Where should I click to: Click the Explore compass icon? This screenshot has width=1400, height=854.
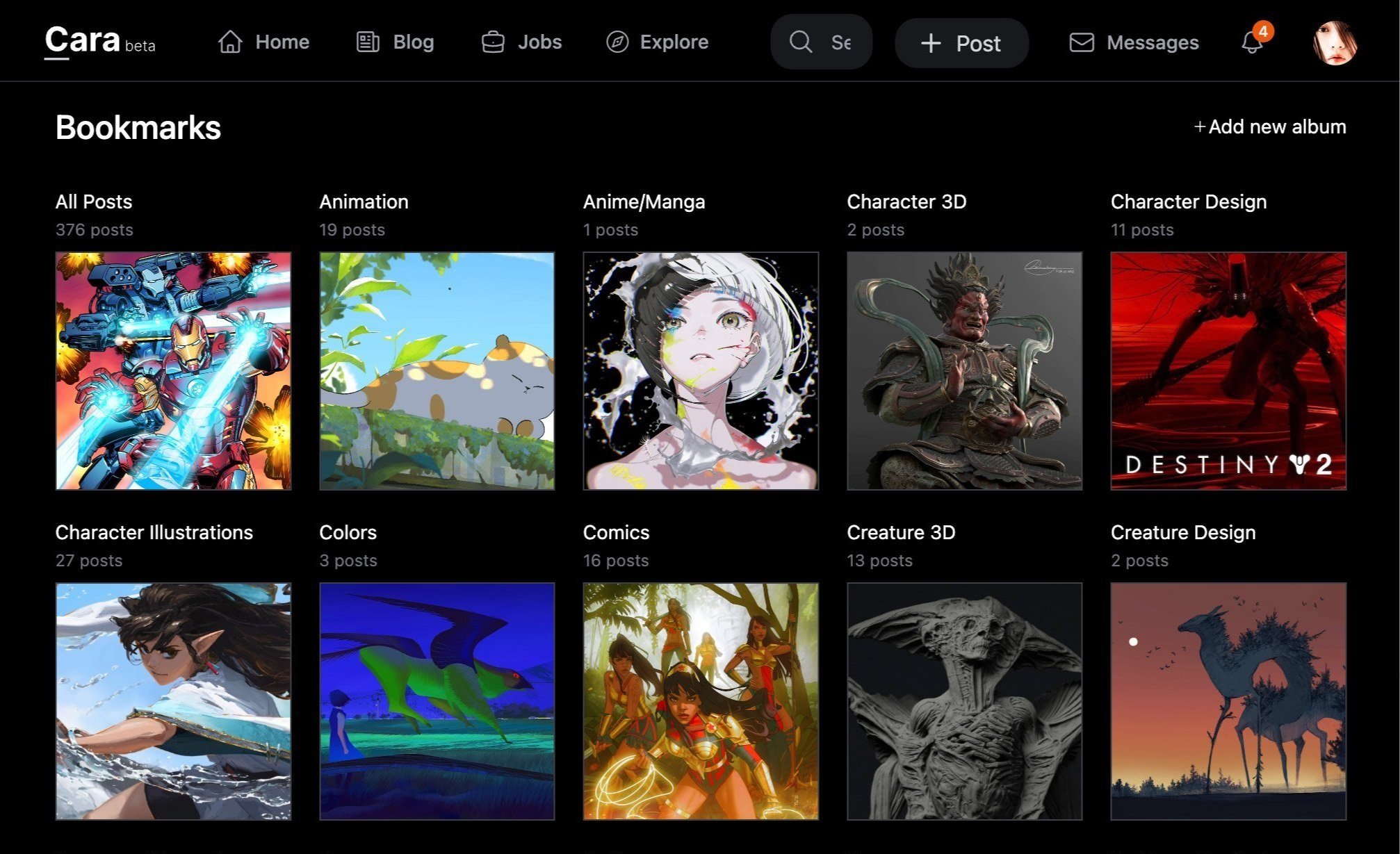(617, 42)
